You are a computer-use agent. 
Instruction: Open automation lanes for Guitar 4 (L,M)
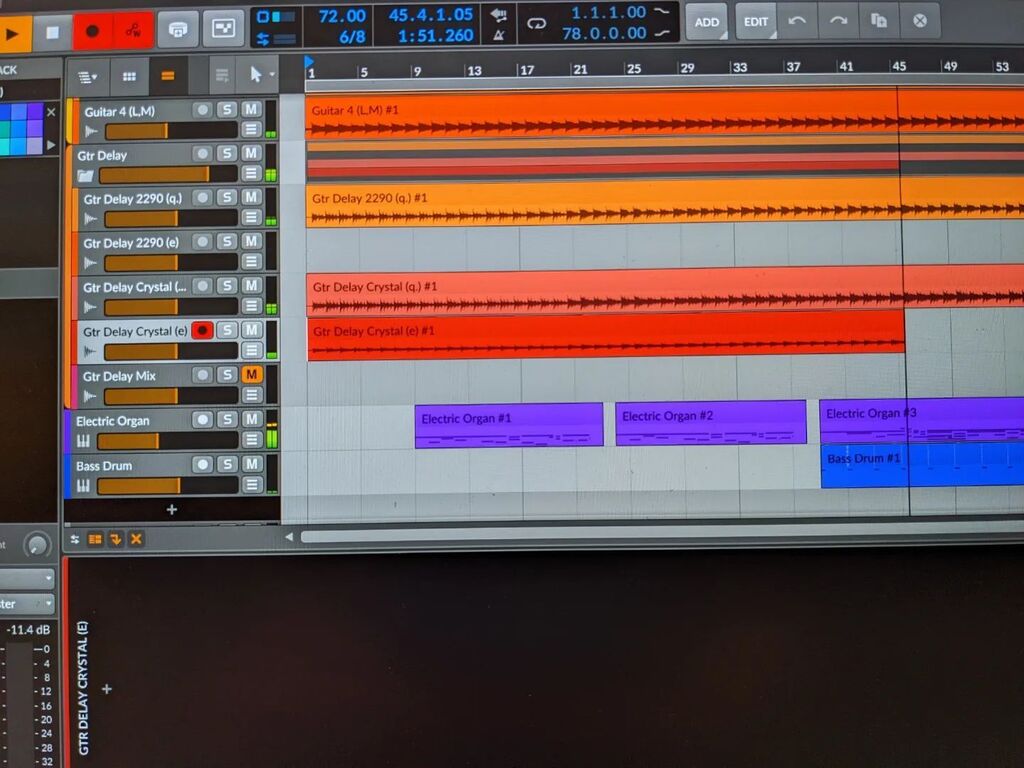[251, 129]
